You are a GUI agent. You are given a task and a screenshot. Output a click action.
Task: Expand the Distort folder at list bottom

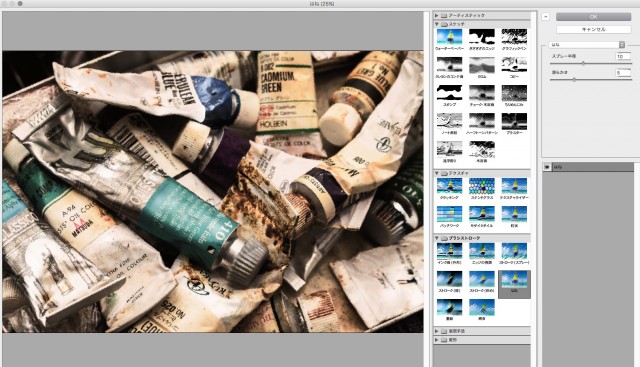point(436,340)
